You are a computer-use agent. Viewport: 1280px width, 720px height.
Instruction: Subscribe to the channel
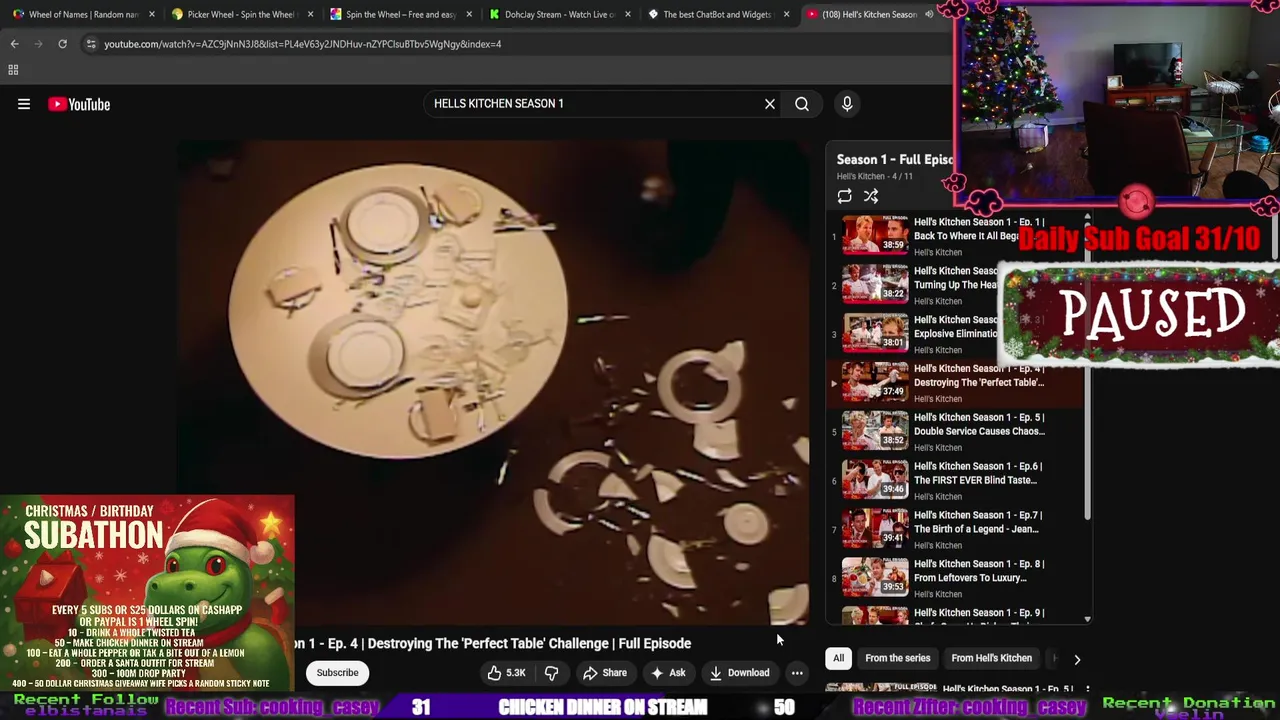click(337, 673)
